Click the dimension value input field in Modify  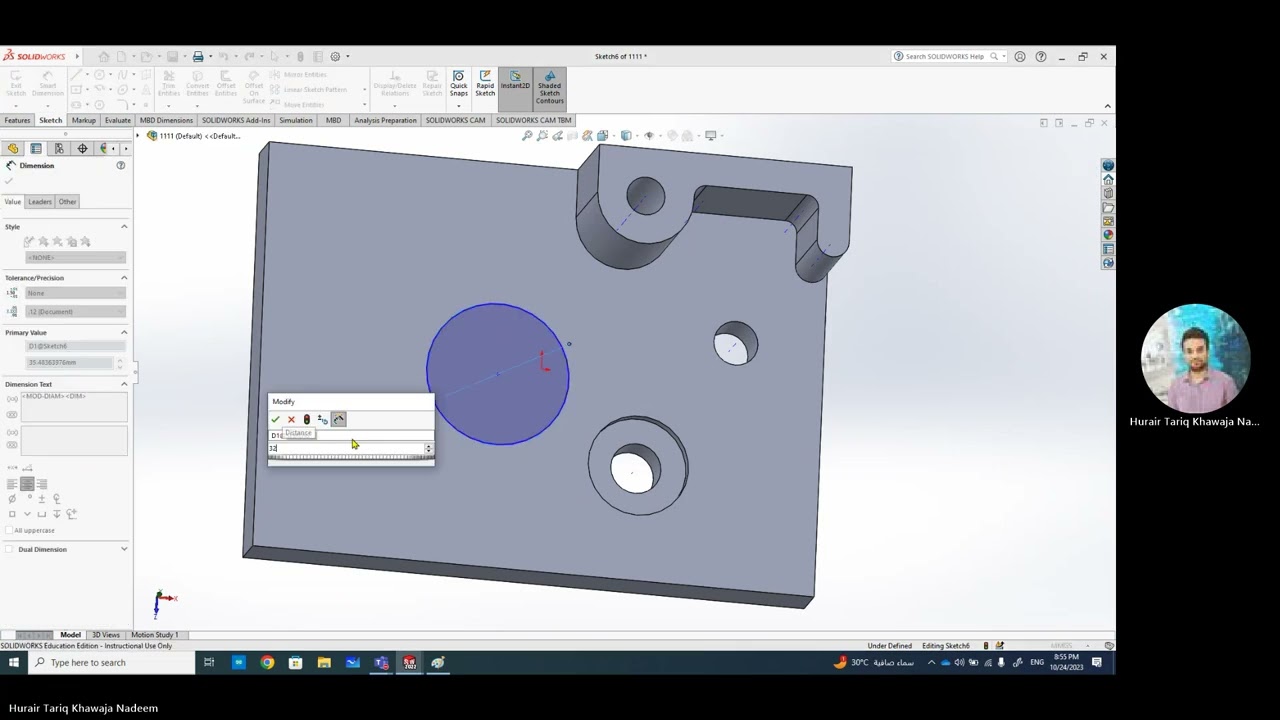[x=346, y=448]
